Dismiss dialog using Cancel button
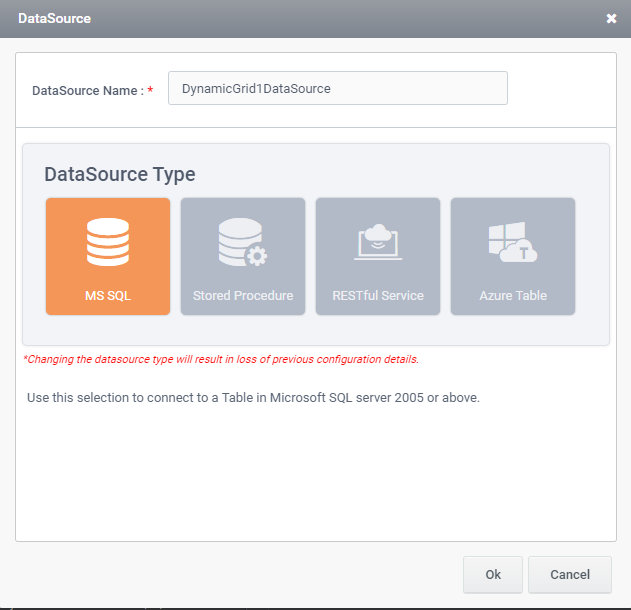 570,575
